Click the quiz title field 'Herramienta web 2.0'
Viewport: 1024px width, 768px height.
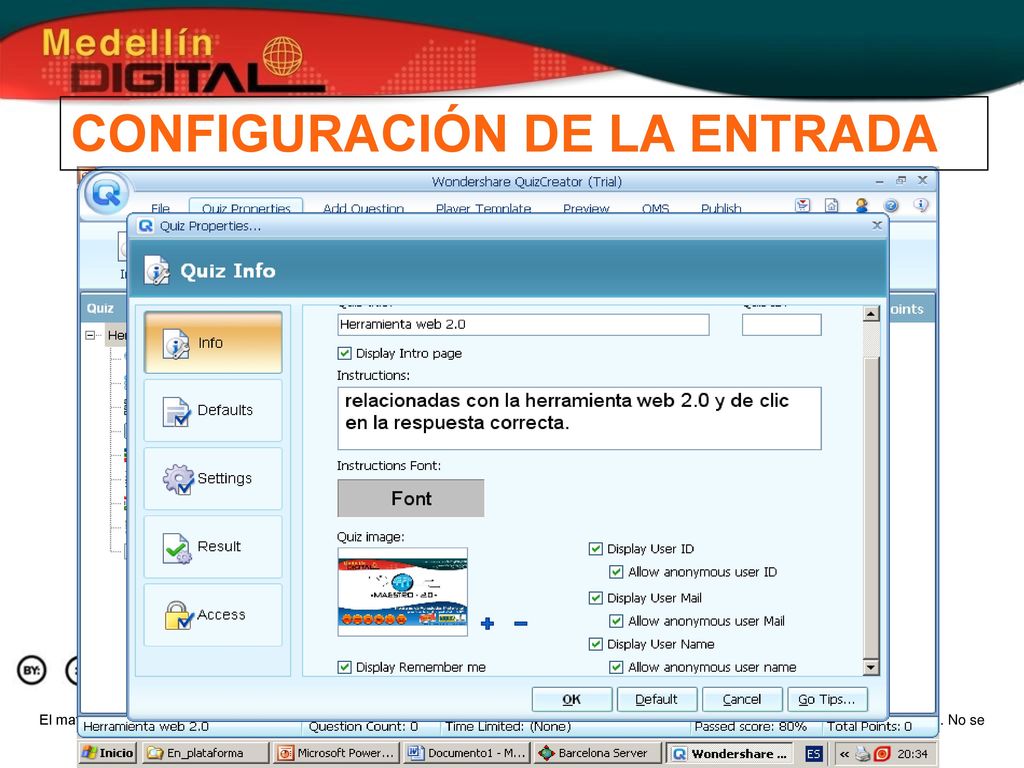pos(523,325)
